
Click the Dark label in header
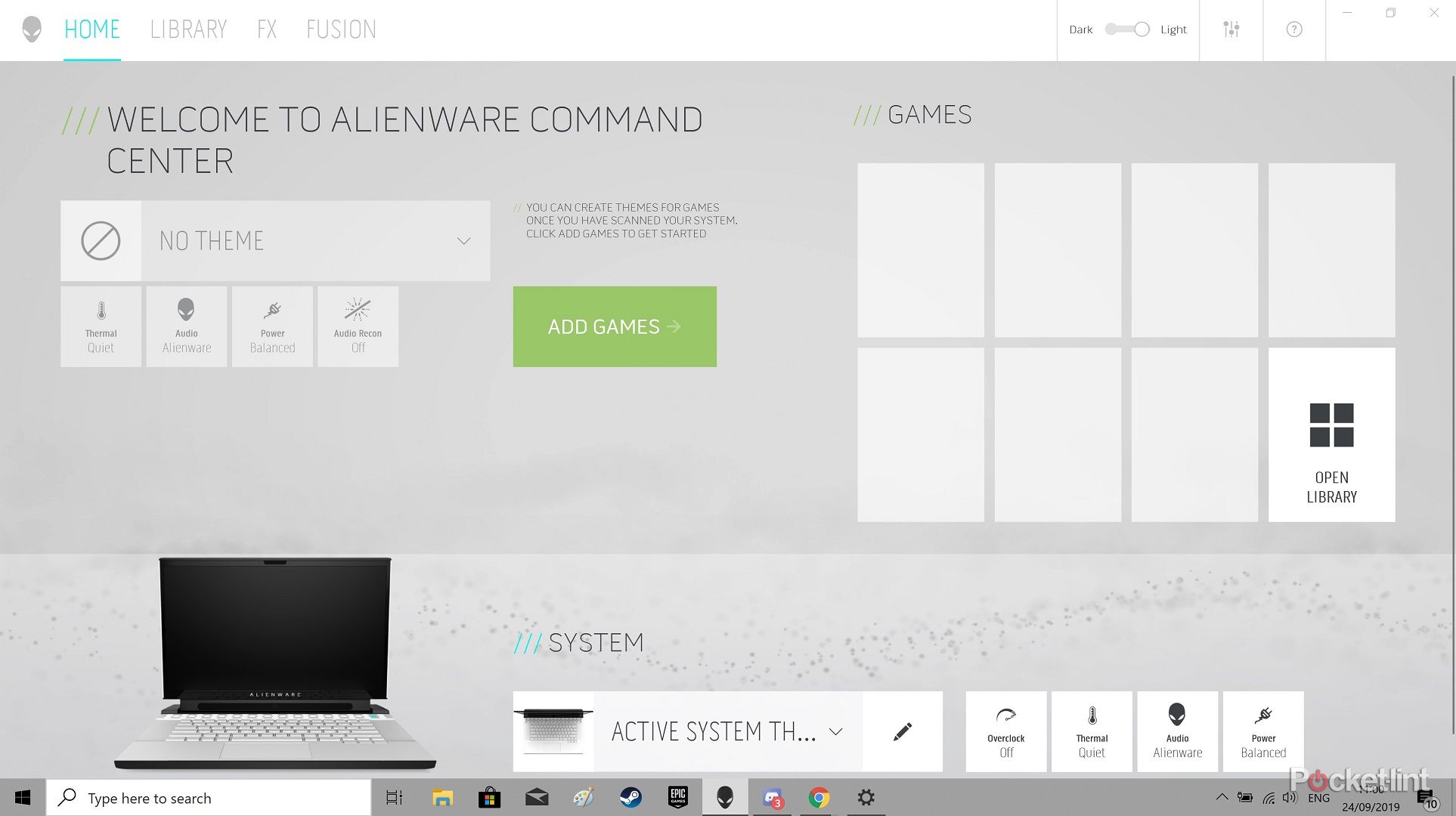1080,29
